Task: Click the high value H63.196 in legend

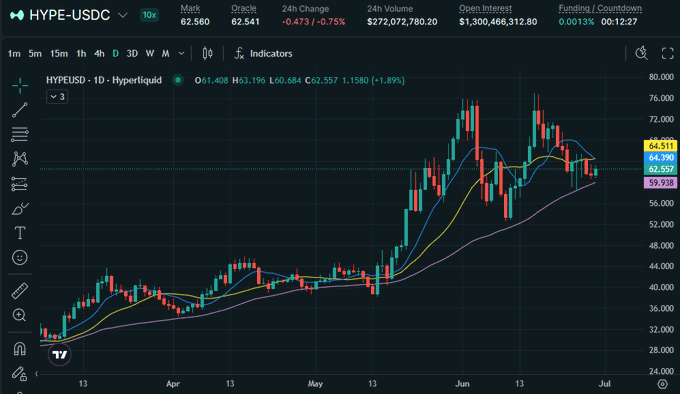Action: tap(248, 80)
